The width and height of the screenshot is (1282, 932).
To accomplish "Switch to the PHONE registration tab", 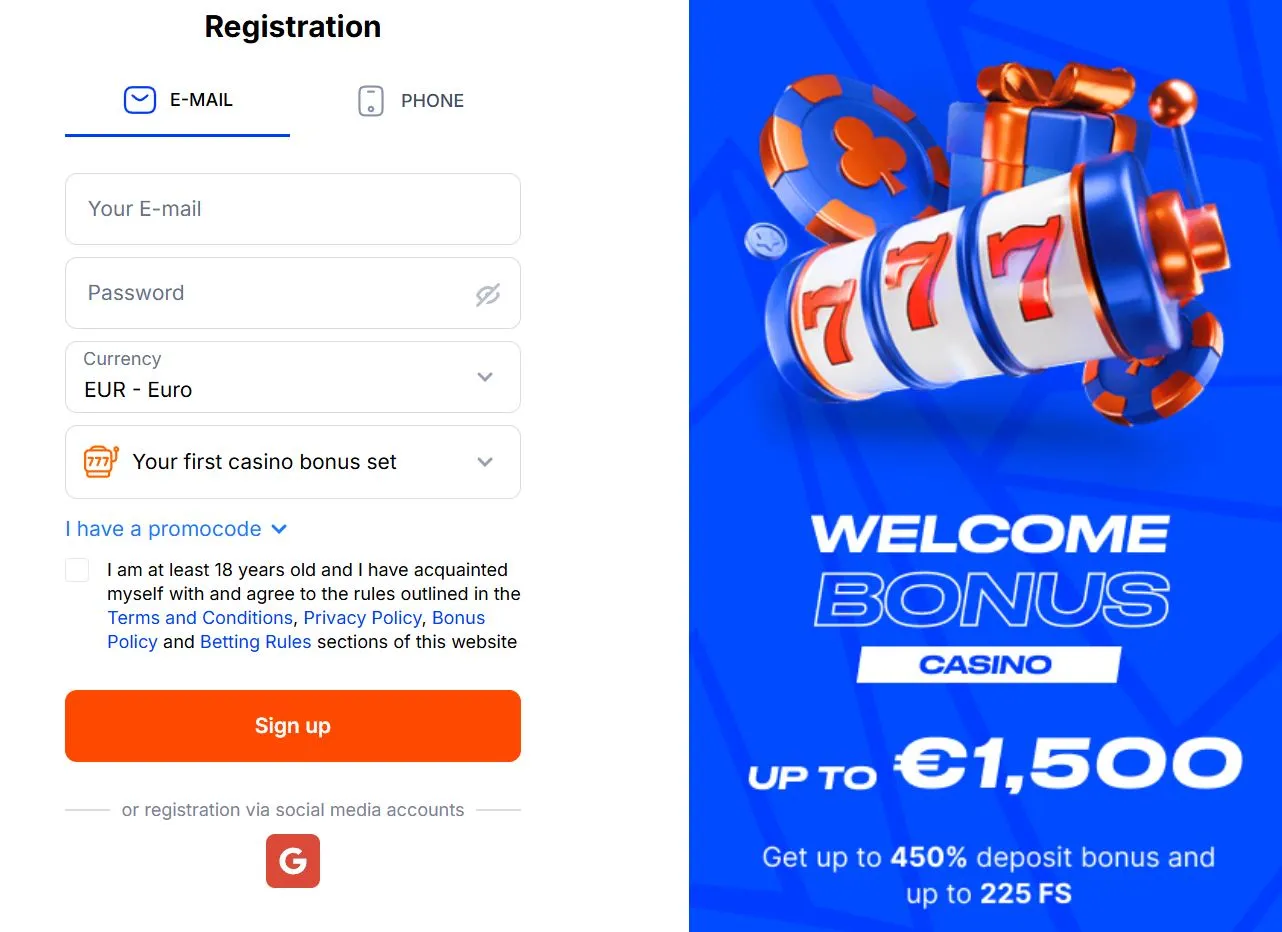I will click(411, 101).
